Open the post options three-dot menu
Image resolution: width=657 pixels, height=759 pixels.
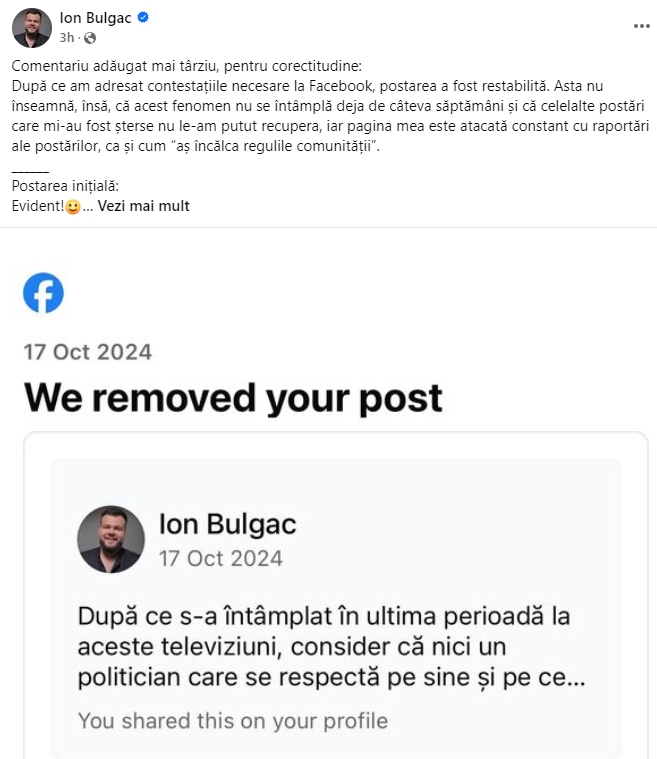pos(641,26)
